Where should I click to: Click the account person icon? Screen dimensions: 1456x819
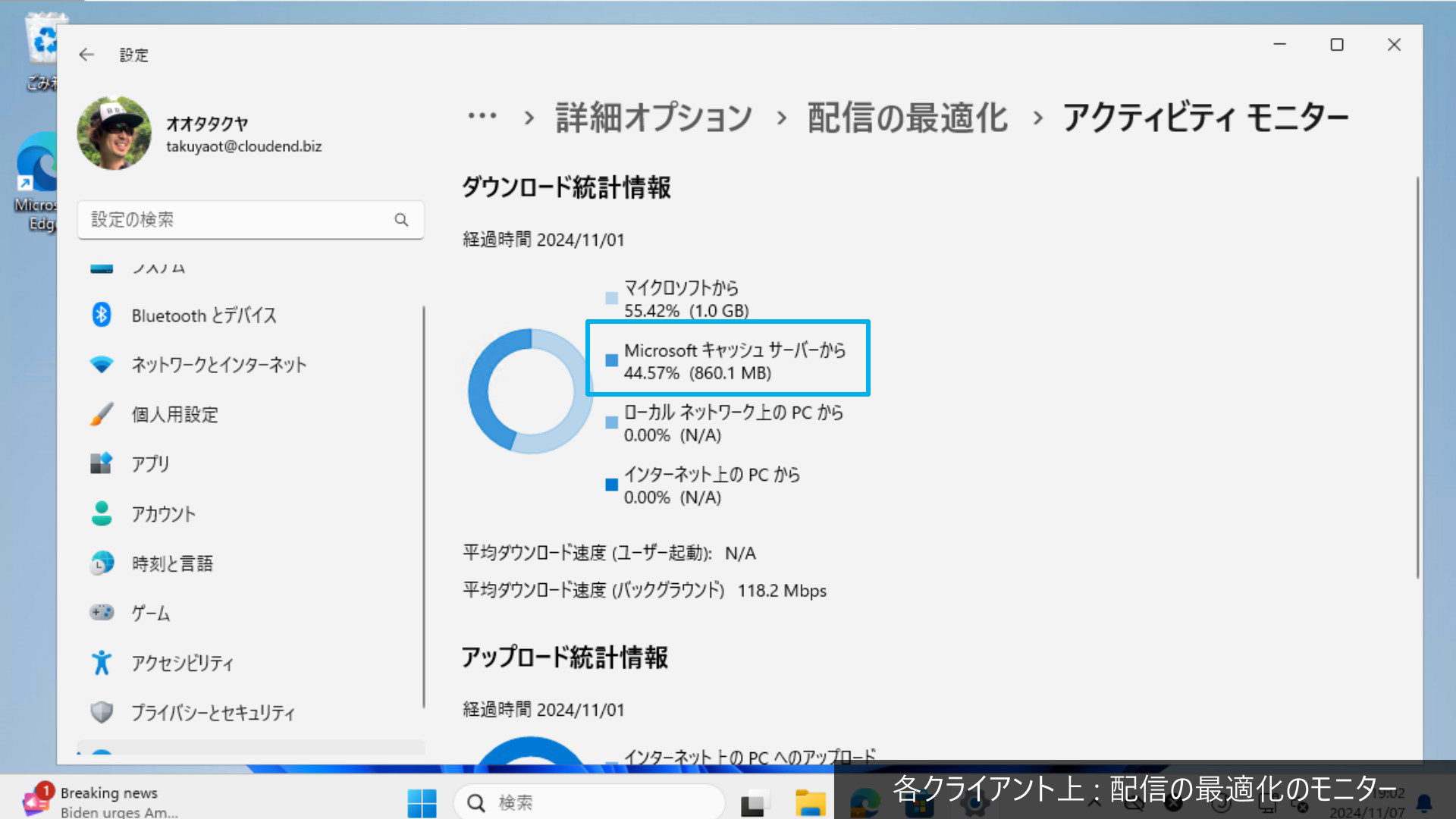pos(102,513)
